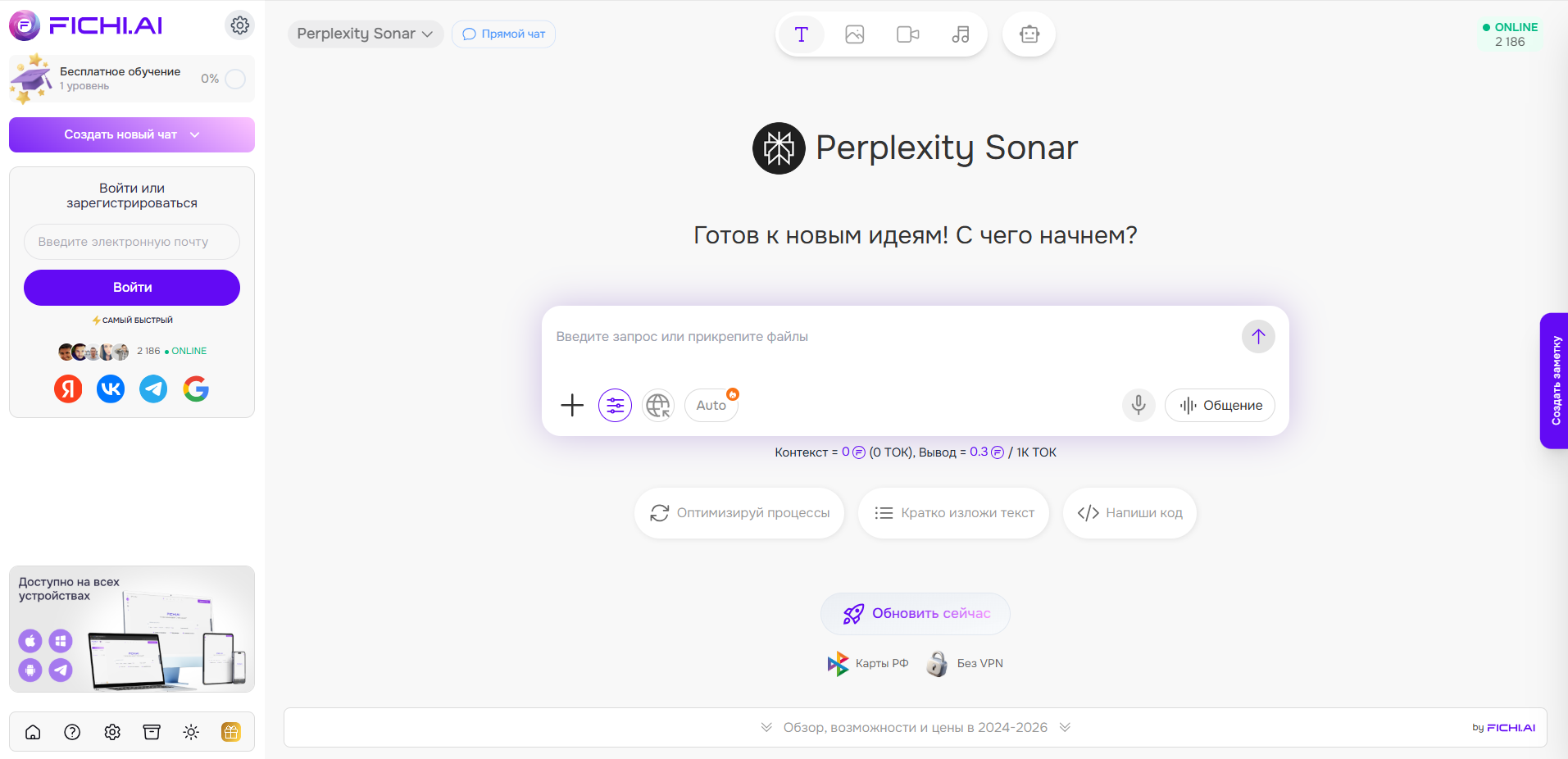1568x759 pixels.
Task: Open Бесплатное обучение progress panel
Action: point(132,79)
